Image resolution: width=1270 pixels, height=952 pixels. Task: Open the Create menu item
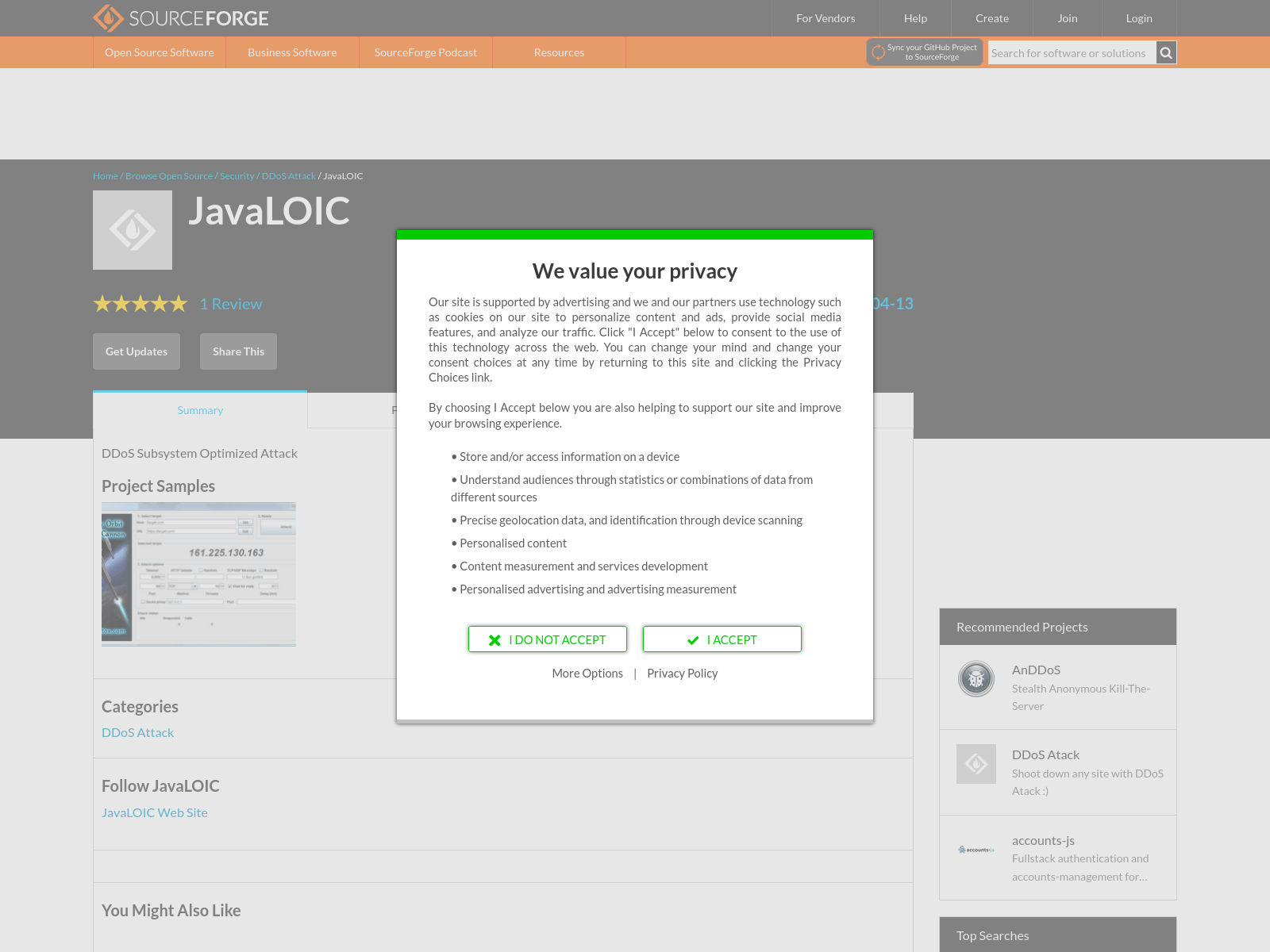click(x=992, y=18)
